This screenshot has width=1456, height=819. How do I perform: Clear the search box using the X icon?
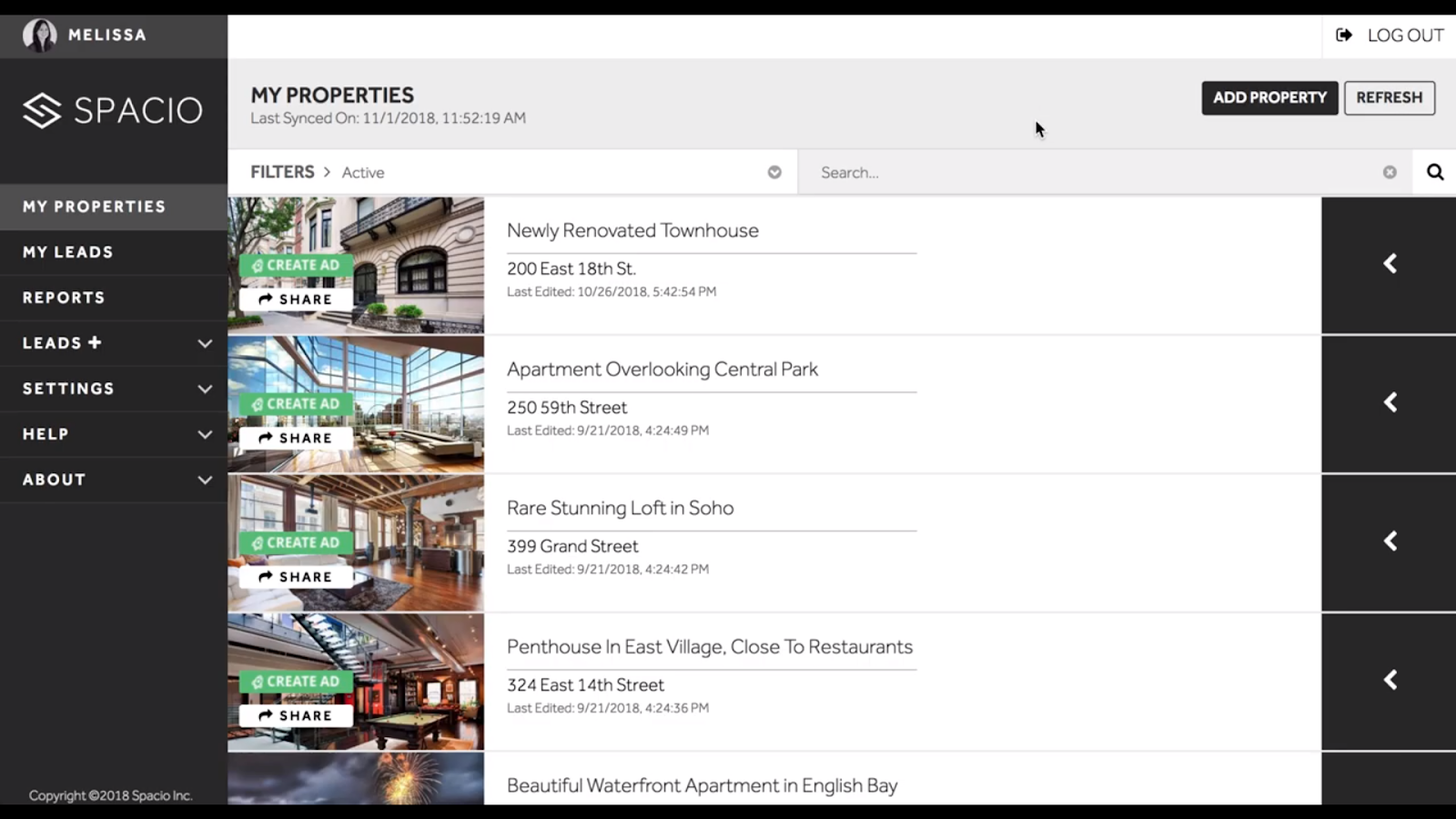tap(1390, 171)
